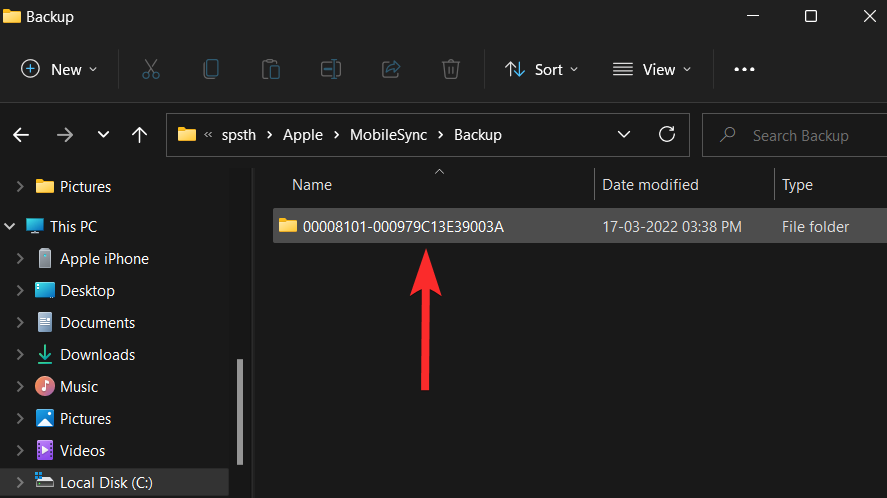
Task: Sort by the Date modified column
Action: pos(650,185)
